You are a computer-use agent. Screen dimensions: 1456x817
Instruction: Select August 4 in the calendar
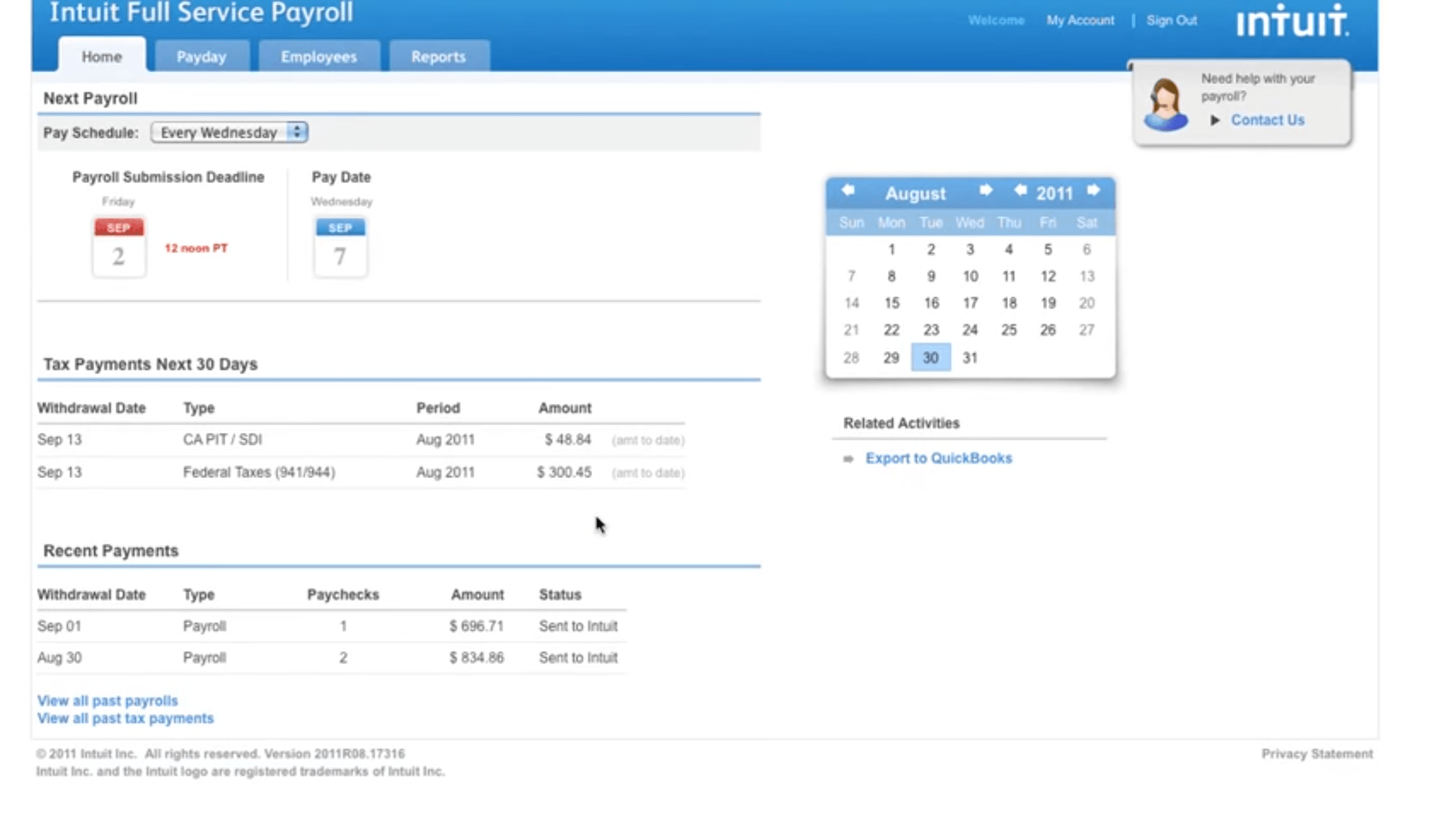1008,249
